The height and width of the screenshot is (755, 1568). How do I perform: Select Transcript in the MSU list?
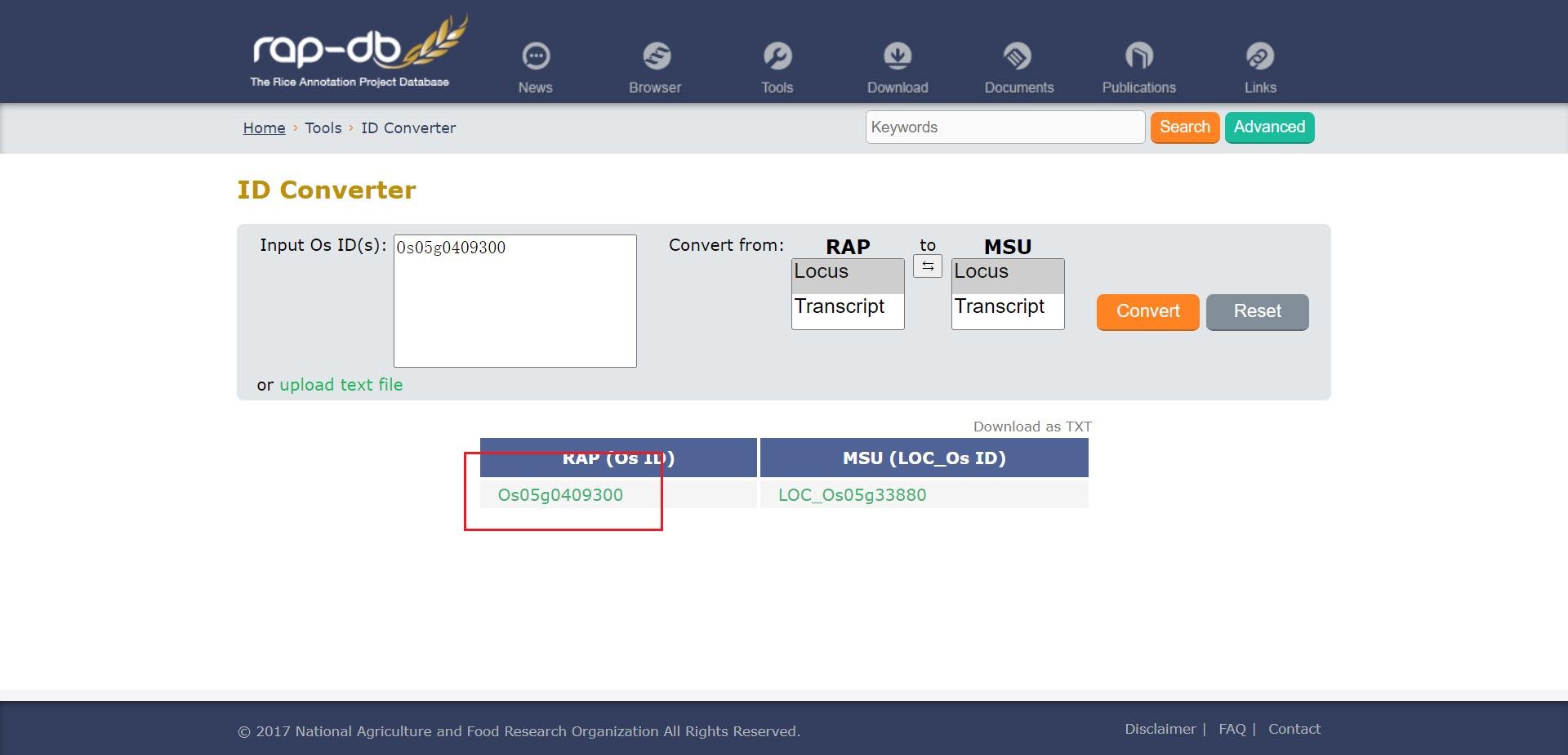pos(1007,306)
